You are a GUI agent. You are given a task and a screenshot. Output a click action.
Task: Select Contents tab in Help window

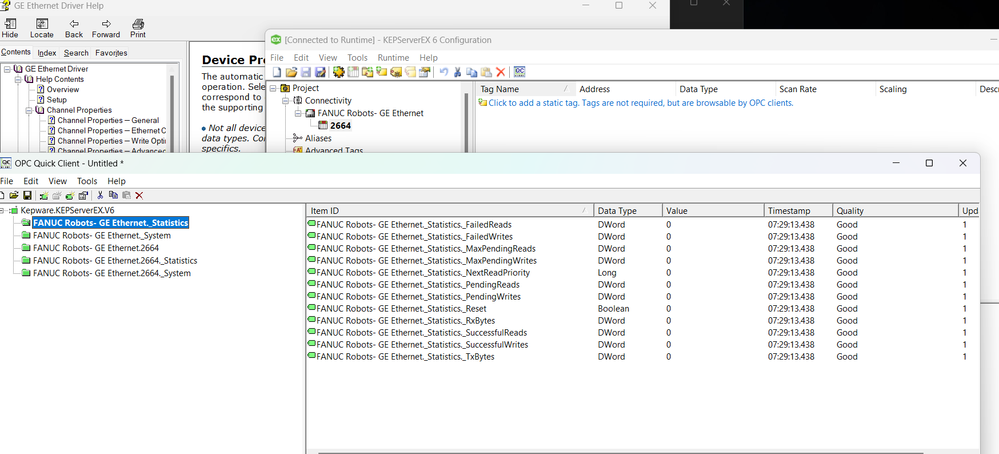pos(16,52)
